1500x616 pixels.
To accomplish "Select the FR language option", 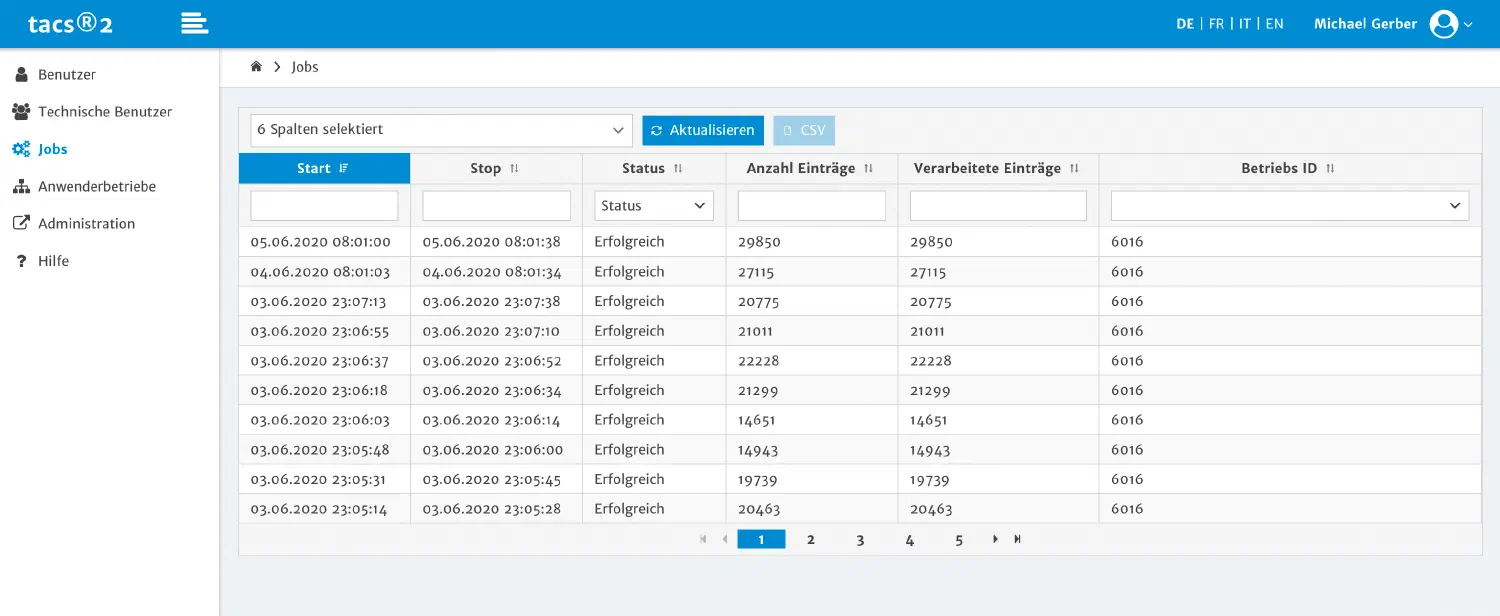I will click(x=1216, y=23).
